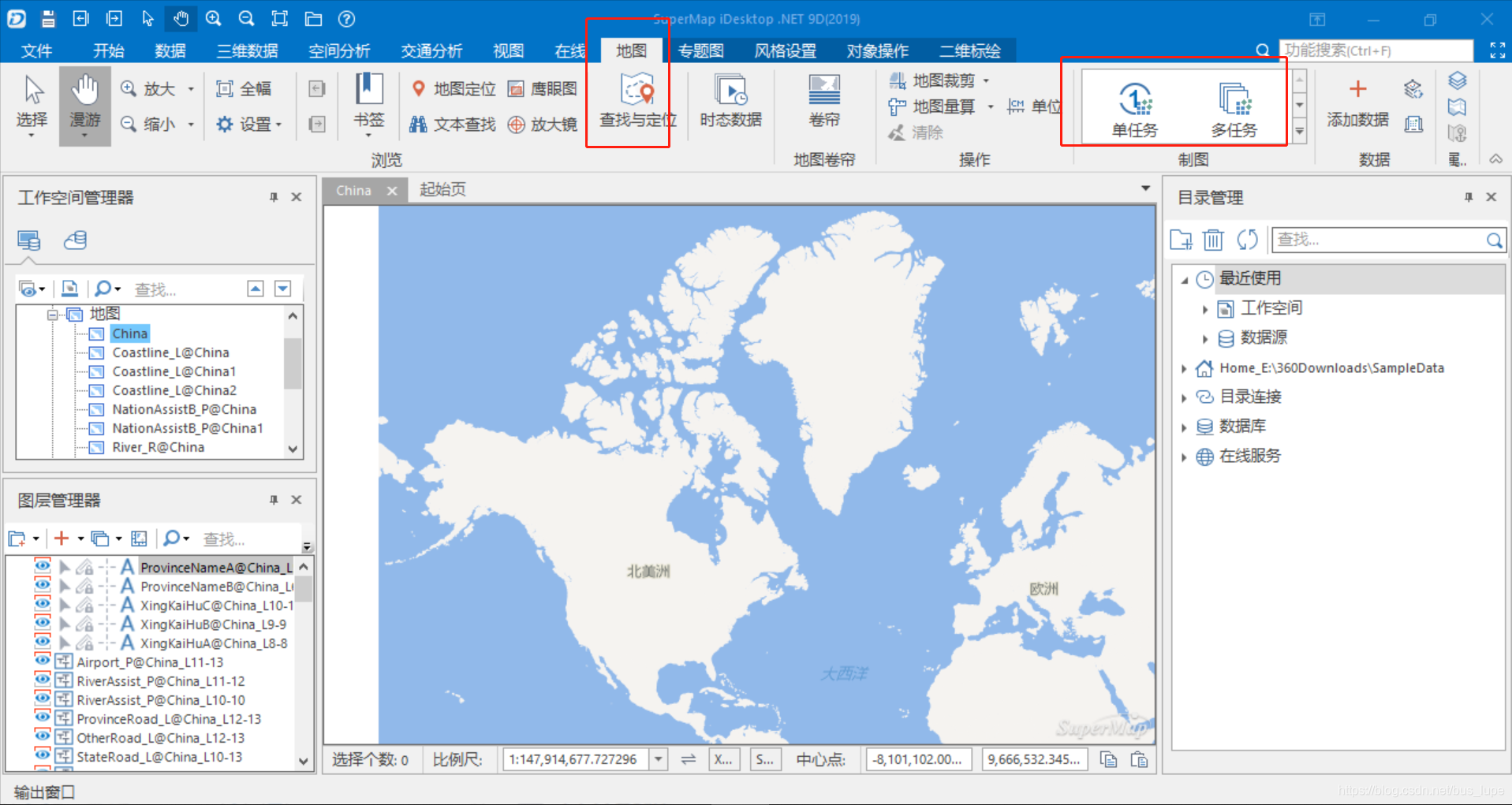Expand Home_E:\360Downloads\SampleData node
1512x805 pixels.
[x=1184, y=368]
